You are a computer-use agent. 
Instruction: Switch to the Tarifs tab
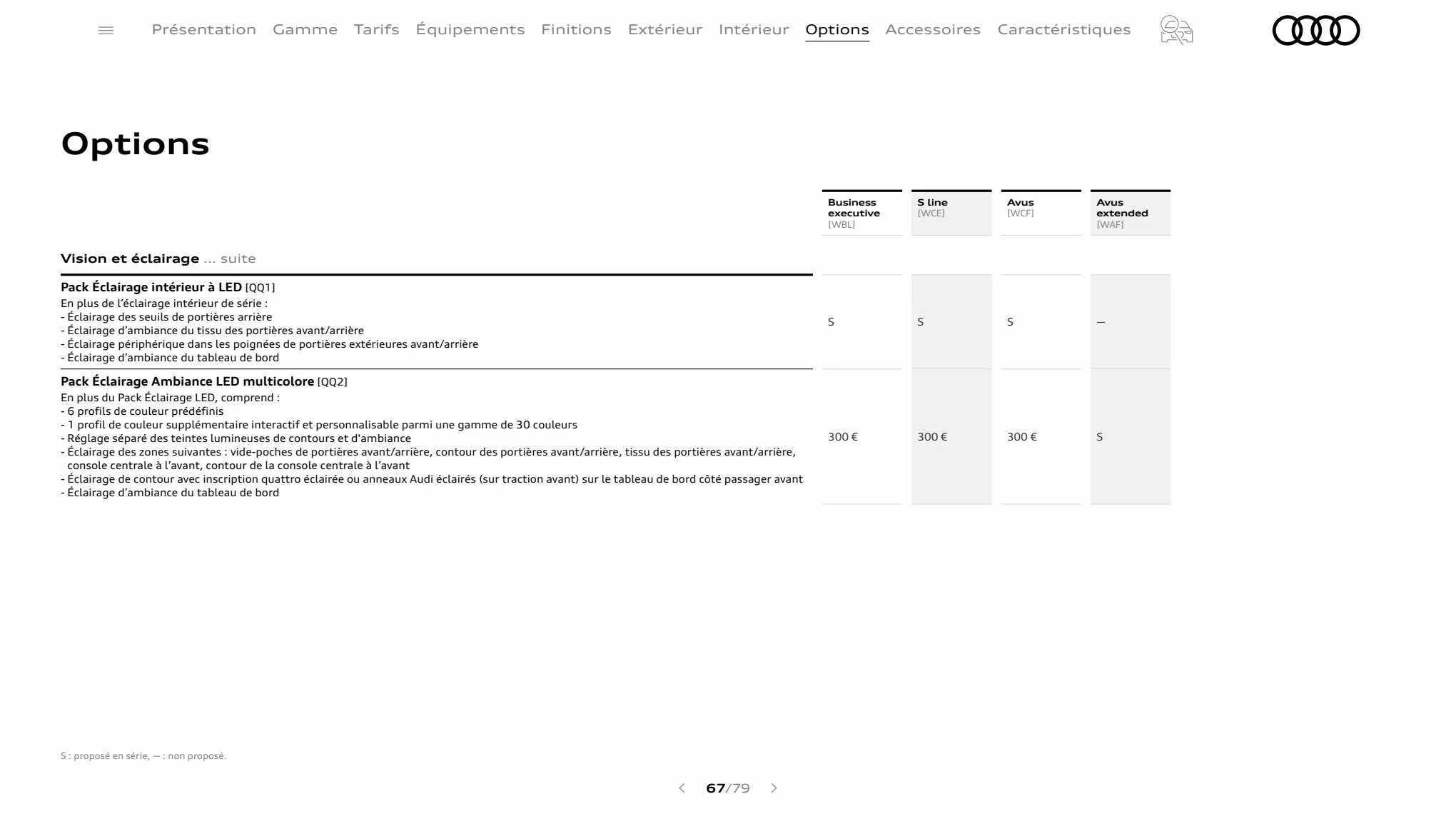click(376, 29)
